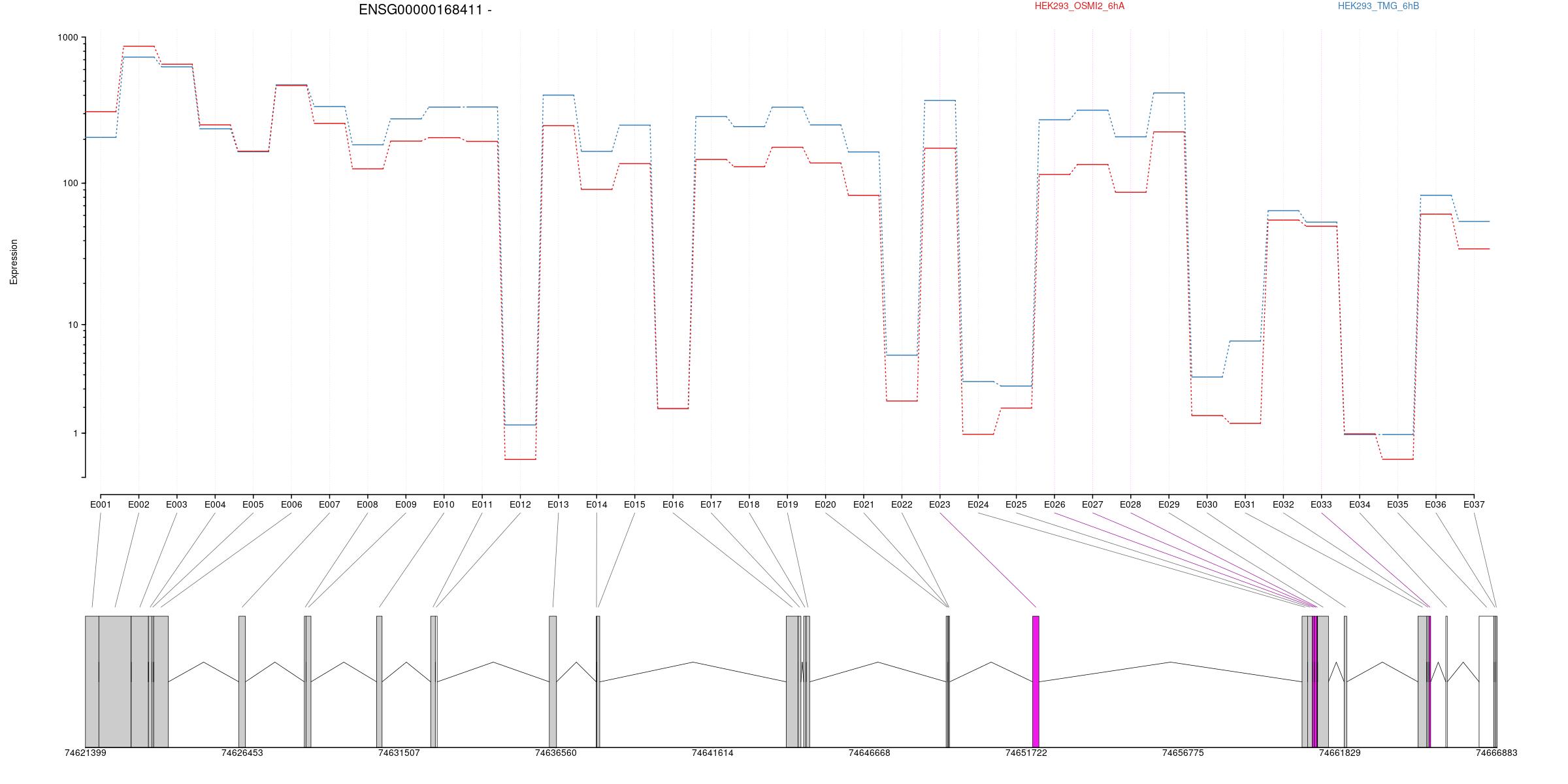This screenshot has width=1568, height=784.
Task: Click the 1000 y-axis tick label
Action: tap(67, 38)
